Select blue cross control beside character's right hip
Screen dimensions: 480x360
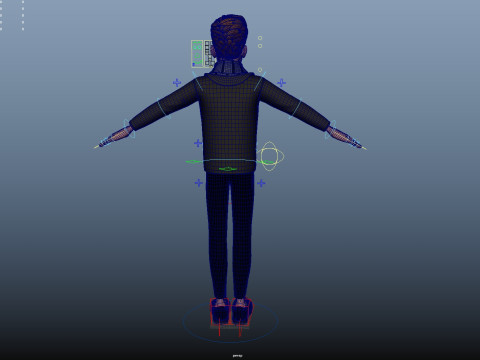point(261,183)
